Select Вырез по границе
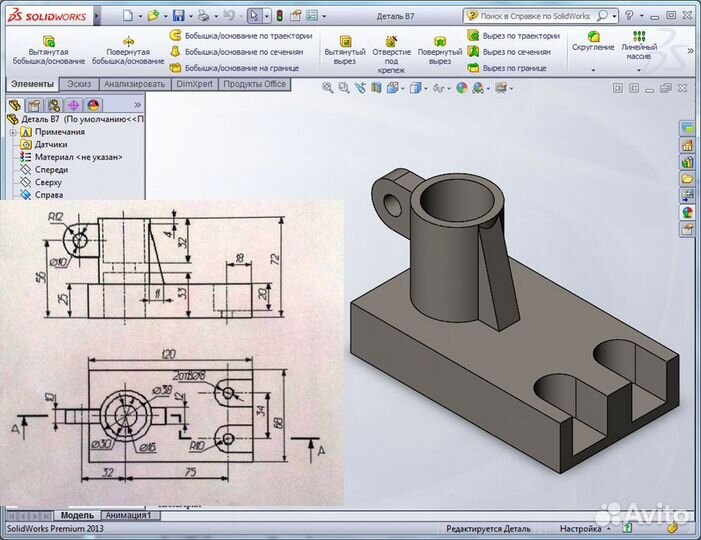The width and height of the screenshot is (701, 540). pyautogui.click(x=507, y=68)
